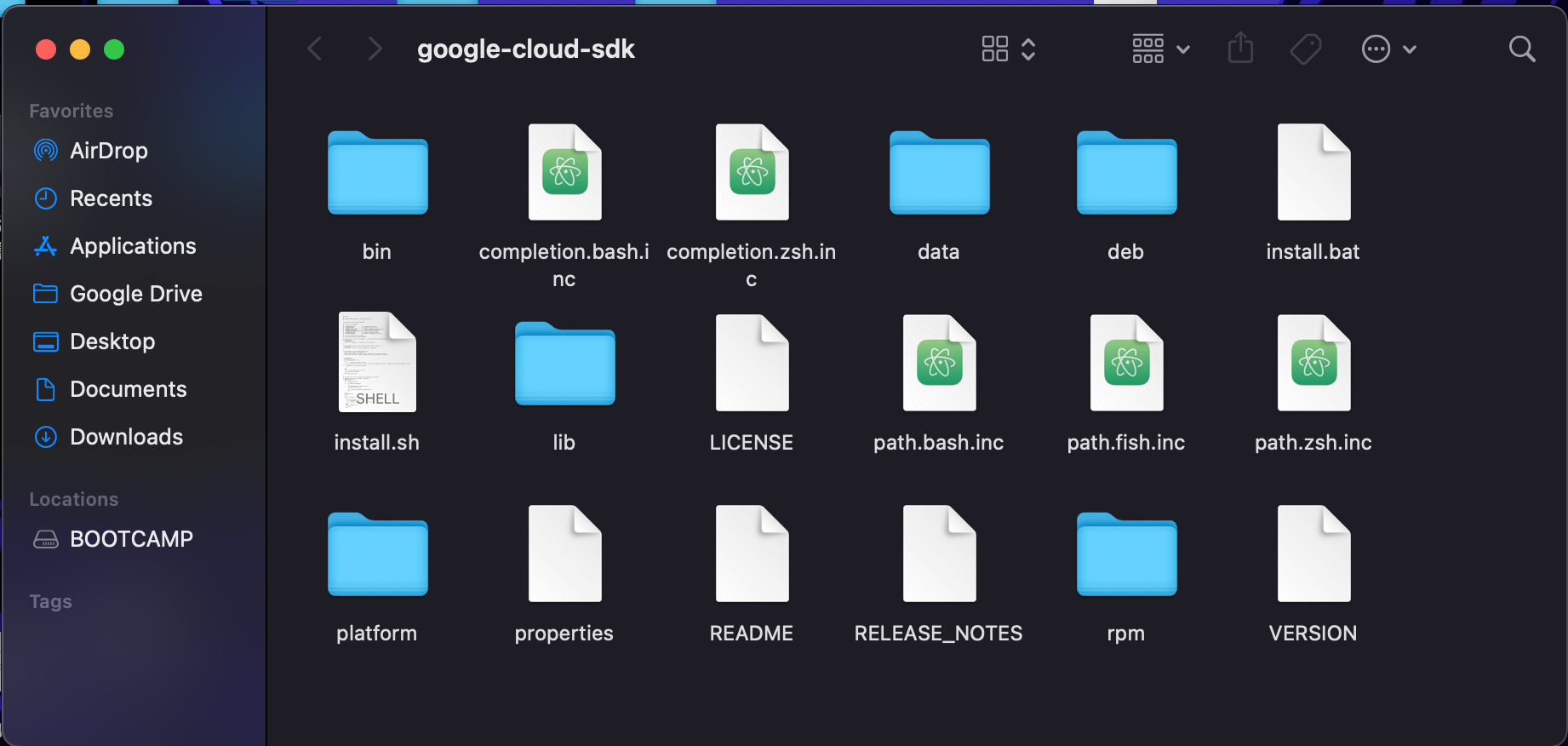
Task: Open the lib folder
Action: click(564, 364)
